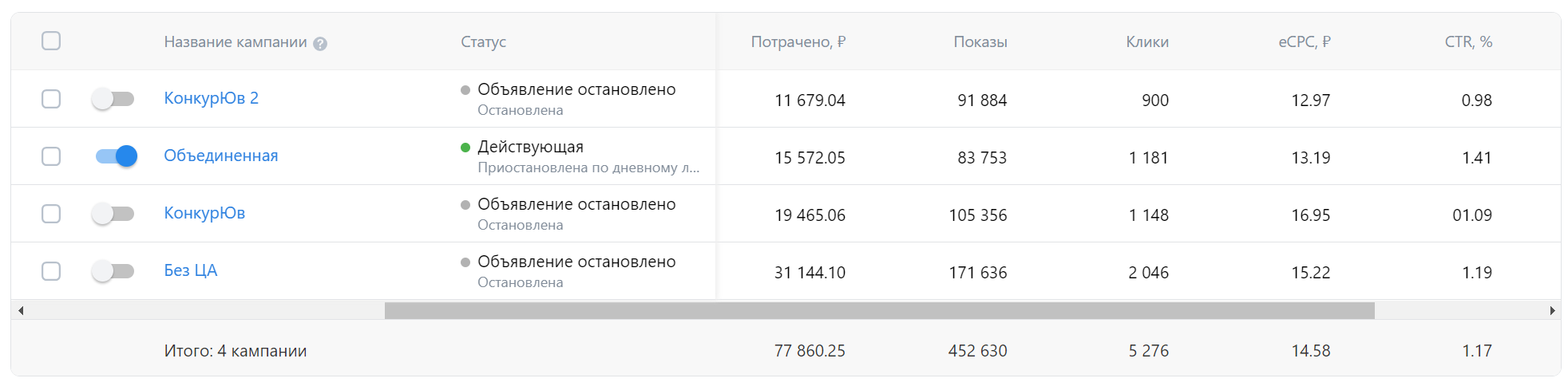Select the checkbox for Без ЦА row

tap(51, 271)
